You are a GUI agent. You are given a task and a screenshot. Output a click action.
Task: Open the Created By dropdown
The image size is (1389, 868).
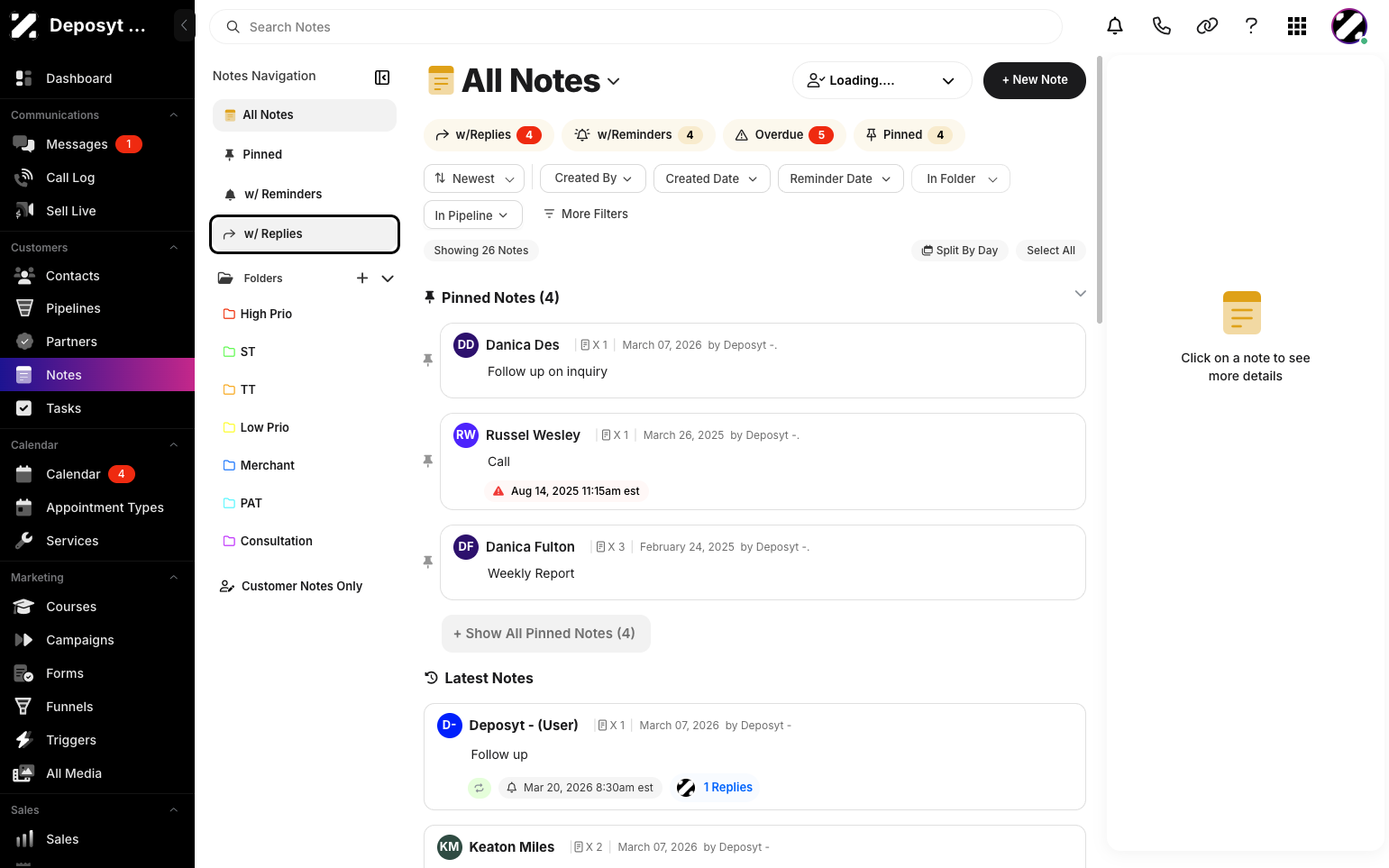(x=593, y=178)
